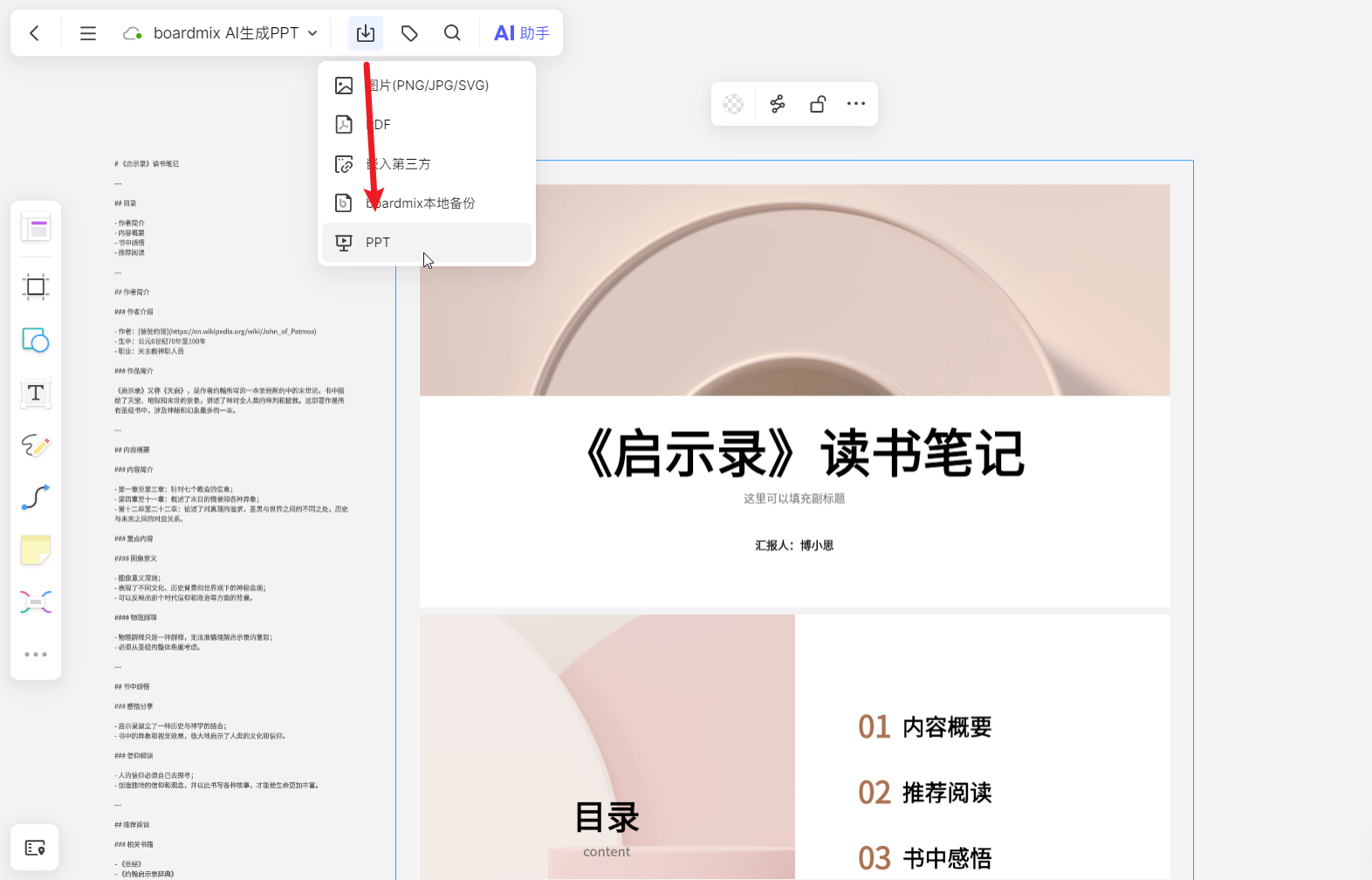The image size is (1372, 880).
Task: Select the frame tool
Action: (x=36, y=286)
